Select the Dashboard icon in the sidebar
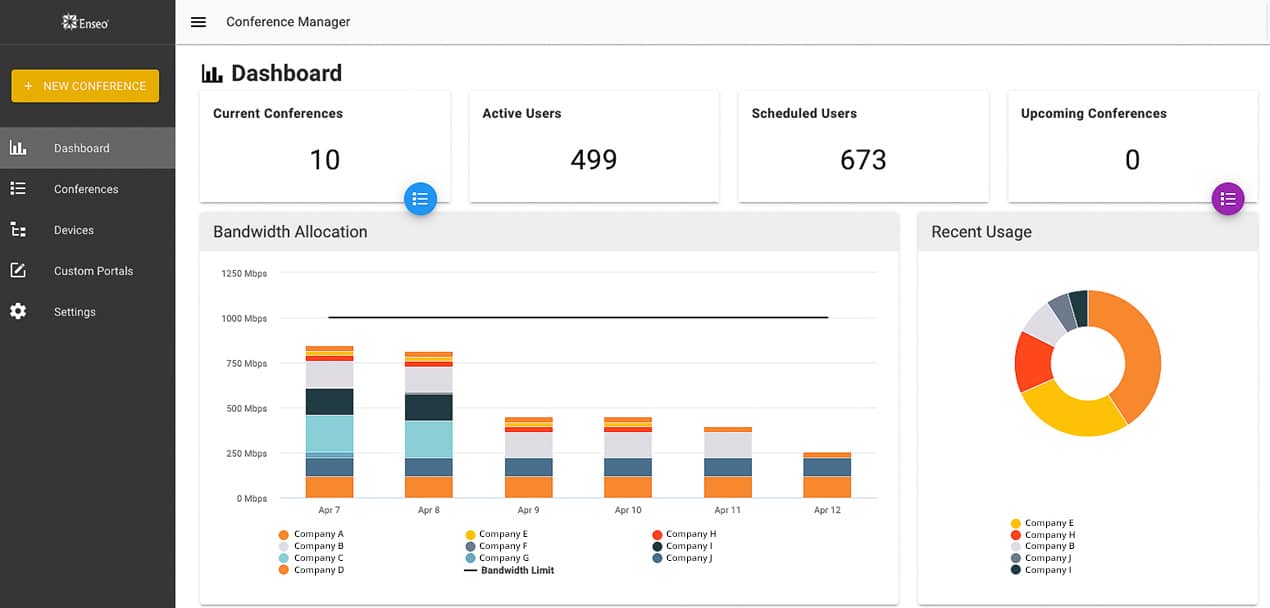This screenshot has width=1270, height=608. pyautogui.click(x=18, y=147)
